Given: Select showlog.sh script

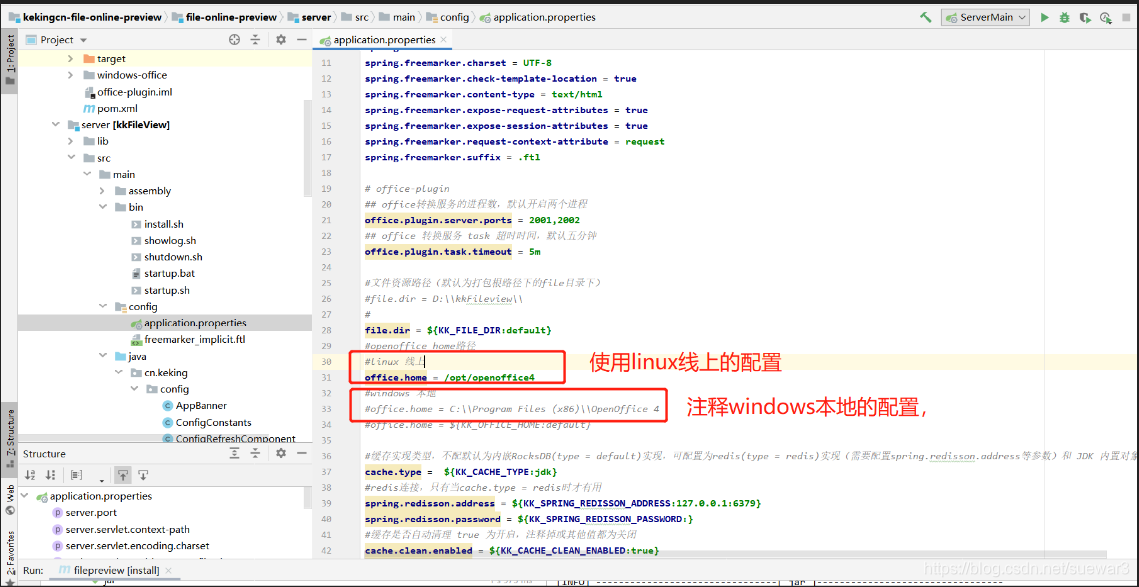Looking at the screenshot, I should click(x=163, y=240).
